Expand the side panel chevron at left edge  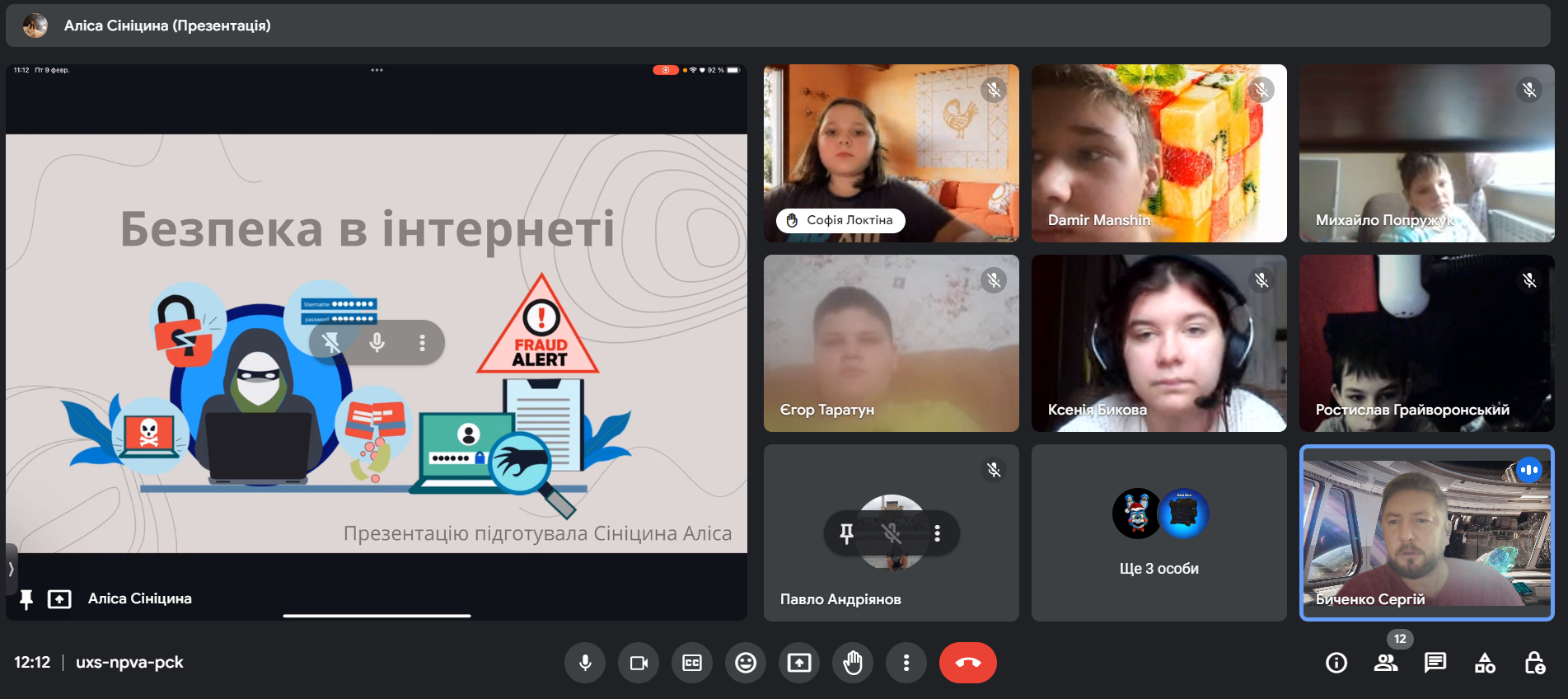click(x=12, y=569)
